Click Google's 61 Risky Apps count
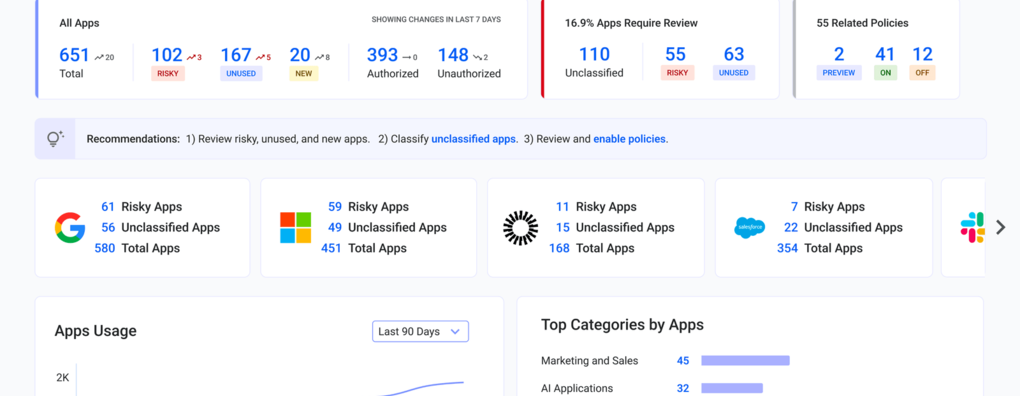Viewport: 1020px width, 396px height. (108, 207)
